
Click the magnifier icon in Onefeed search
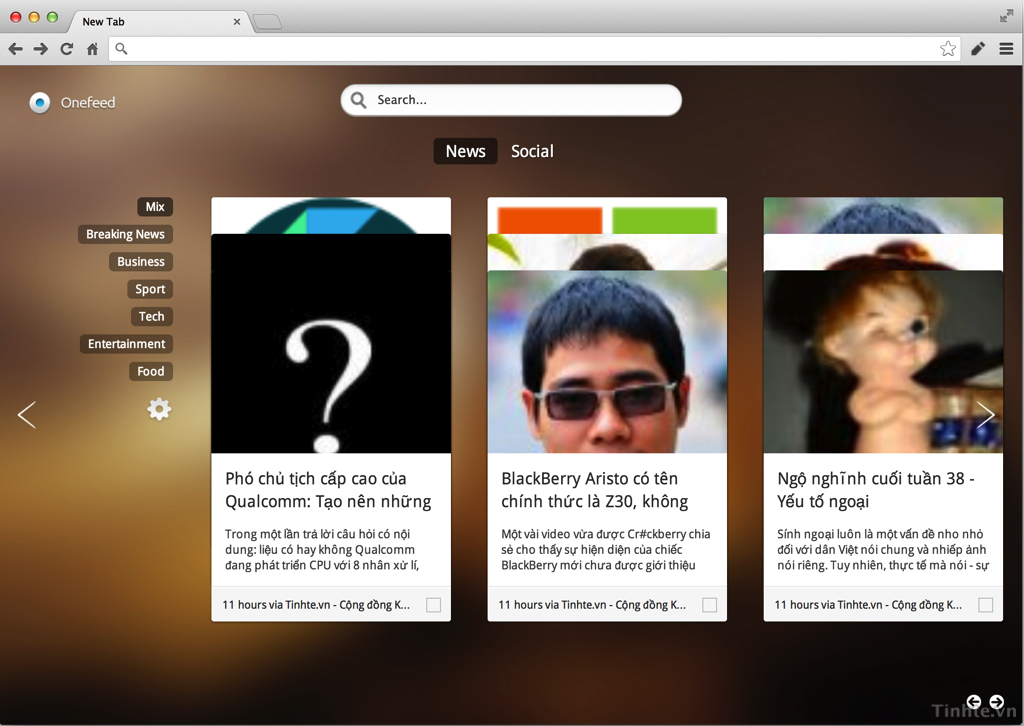pos(359,100)
